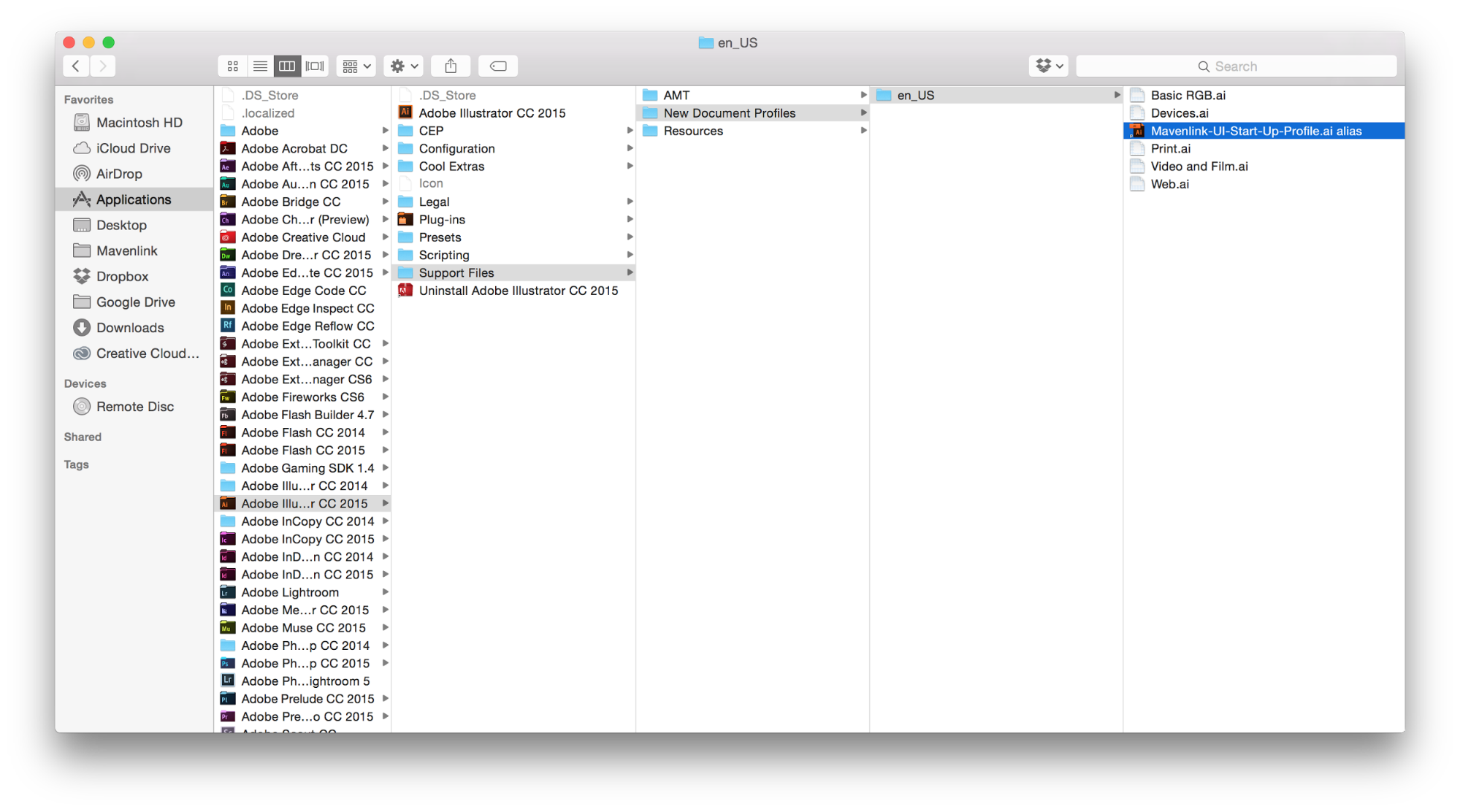
Task: Open the Mavenlink sidebar folder
Action: 134,250
